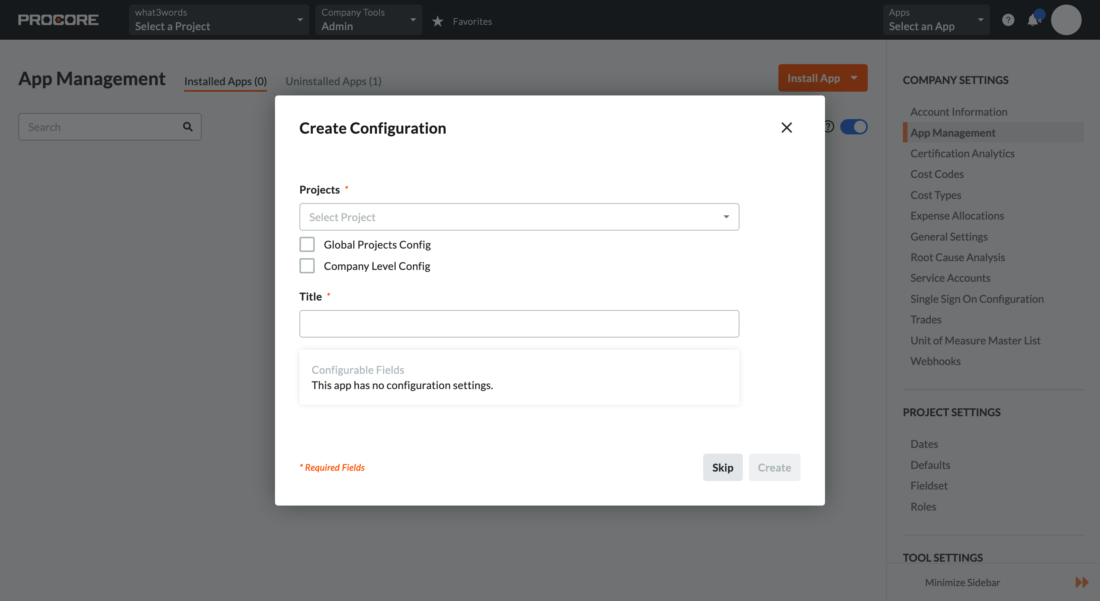Toggle the blue switch behind the dialog
The image size is (1100, 601).
coord(854,127)
